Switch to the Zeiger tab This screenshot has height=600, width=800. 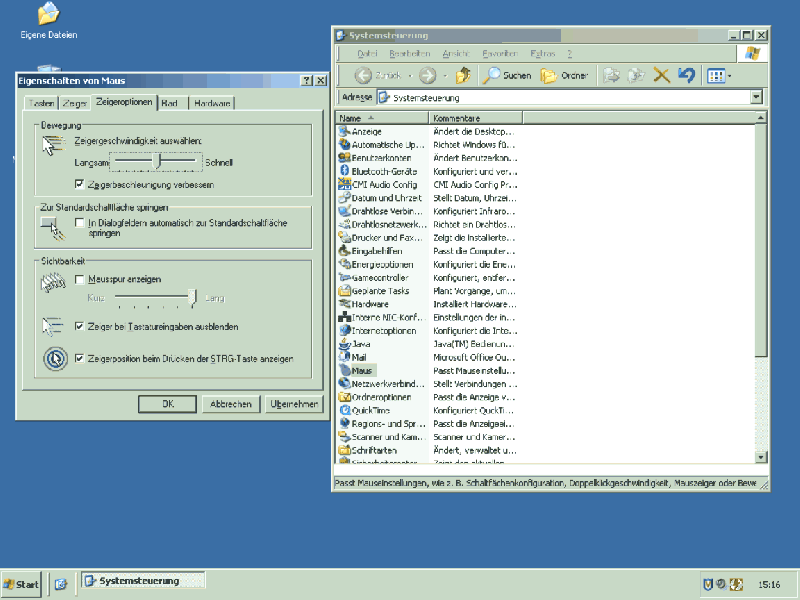pos(74,103)
